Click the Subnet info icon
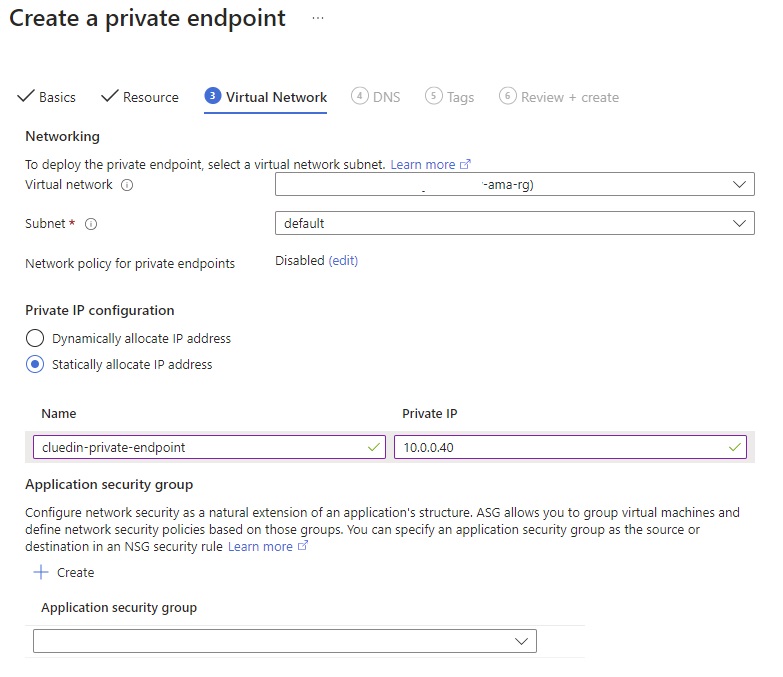783x677 pixels. point(91,224)
